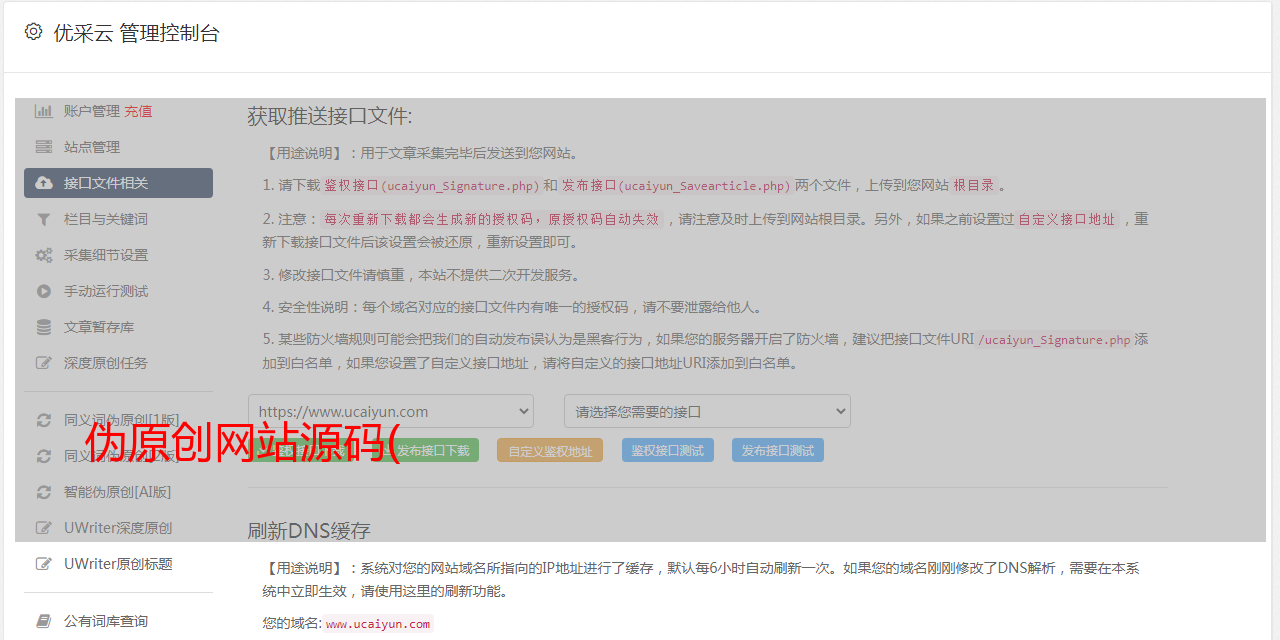Open the UWriter原创标题 sidebar item
Screen dimensions: 1280x640
pyautogui.click(x=118, y=564)
